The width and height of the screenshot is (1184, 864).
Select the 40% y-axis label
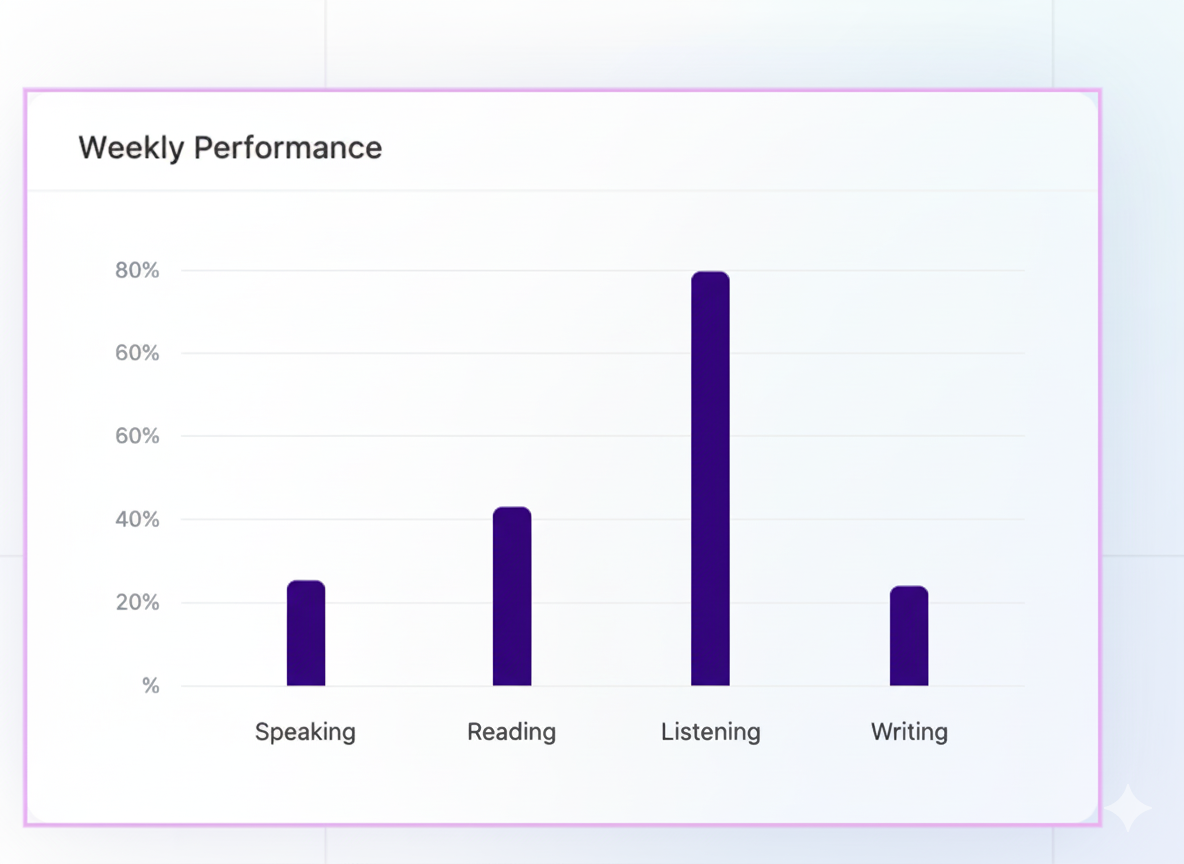pos(137,519)
